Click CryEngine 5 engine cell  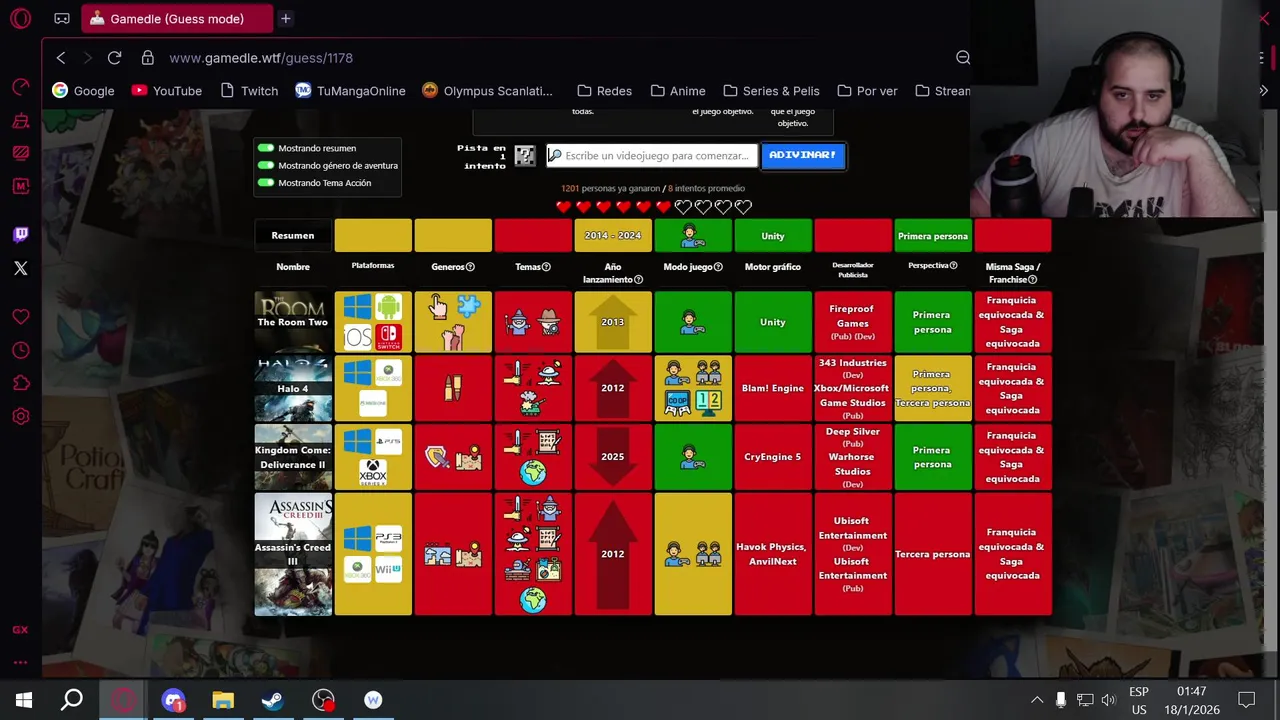(773, 457)
